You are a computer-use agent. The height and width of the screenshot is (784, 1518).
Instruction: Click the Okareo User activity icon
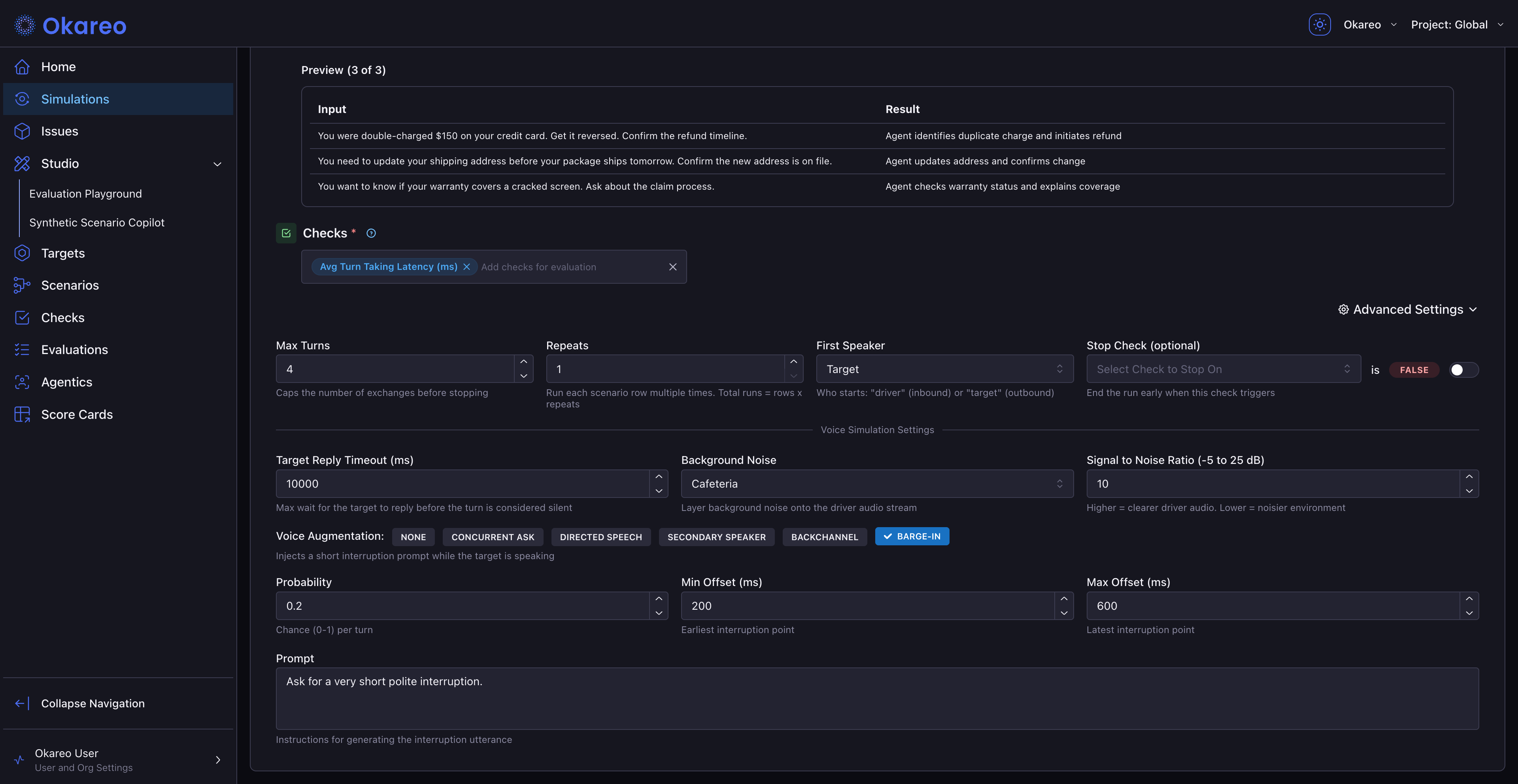click(x=19, y=760)
